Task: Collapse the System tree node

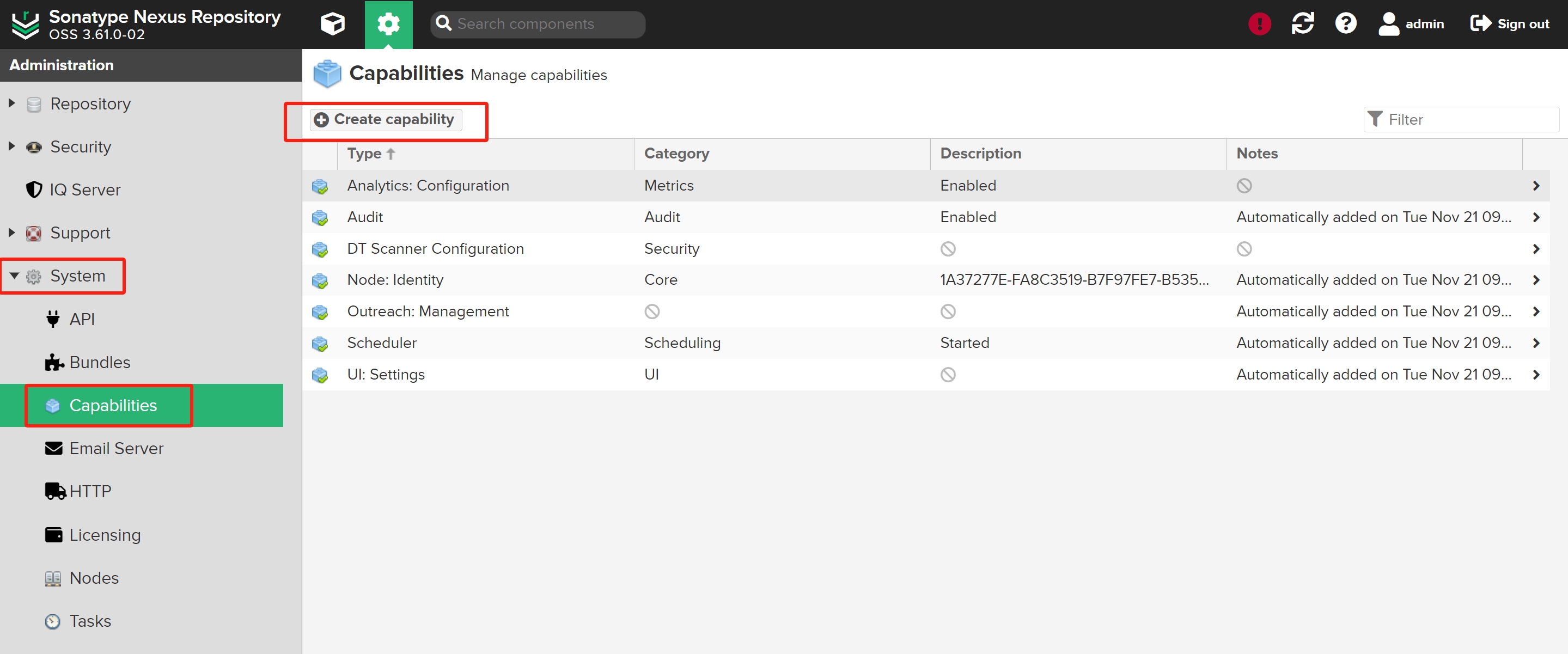Action: tap(14, 276)
